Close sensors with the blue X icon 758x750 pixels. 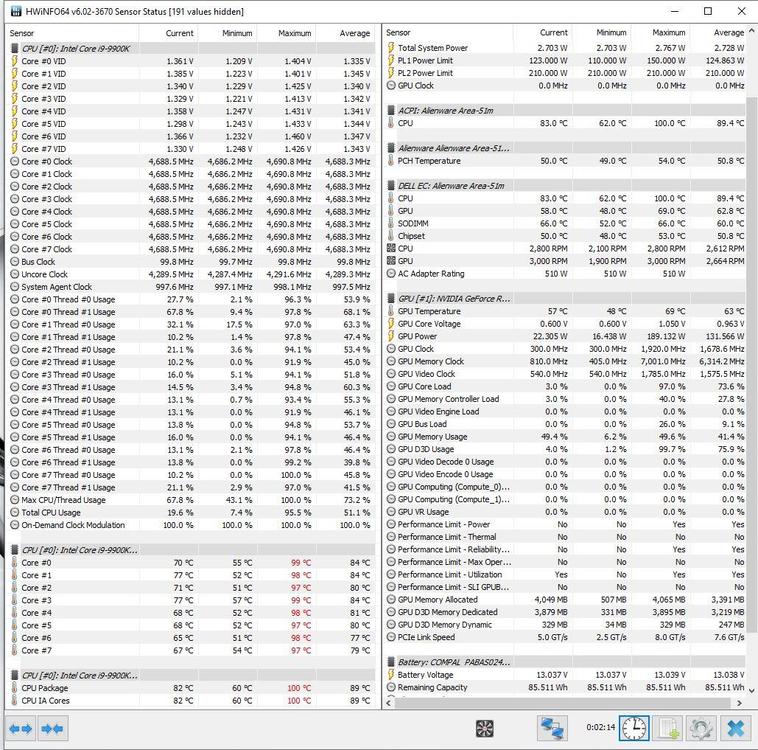coord(735,729)
